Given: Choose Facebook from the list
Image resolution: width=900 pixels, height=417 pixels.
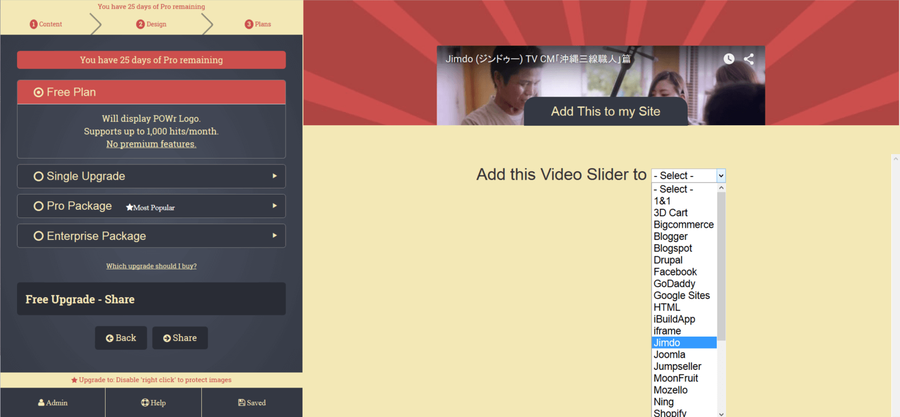Looking at the screenshot, I should pyautogui.click(x=684, y=272).
